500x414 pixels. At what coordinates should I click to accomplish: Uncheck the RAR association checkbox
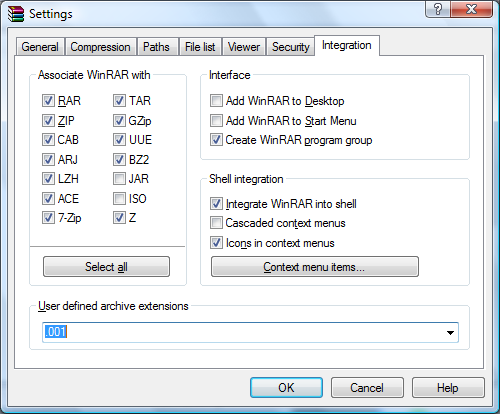48,100
